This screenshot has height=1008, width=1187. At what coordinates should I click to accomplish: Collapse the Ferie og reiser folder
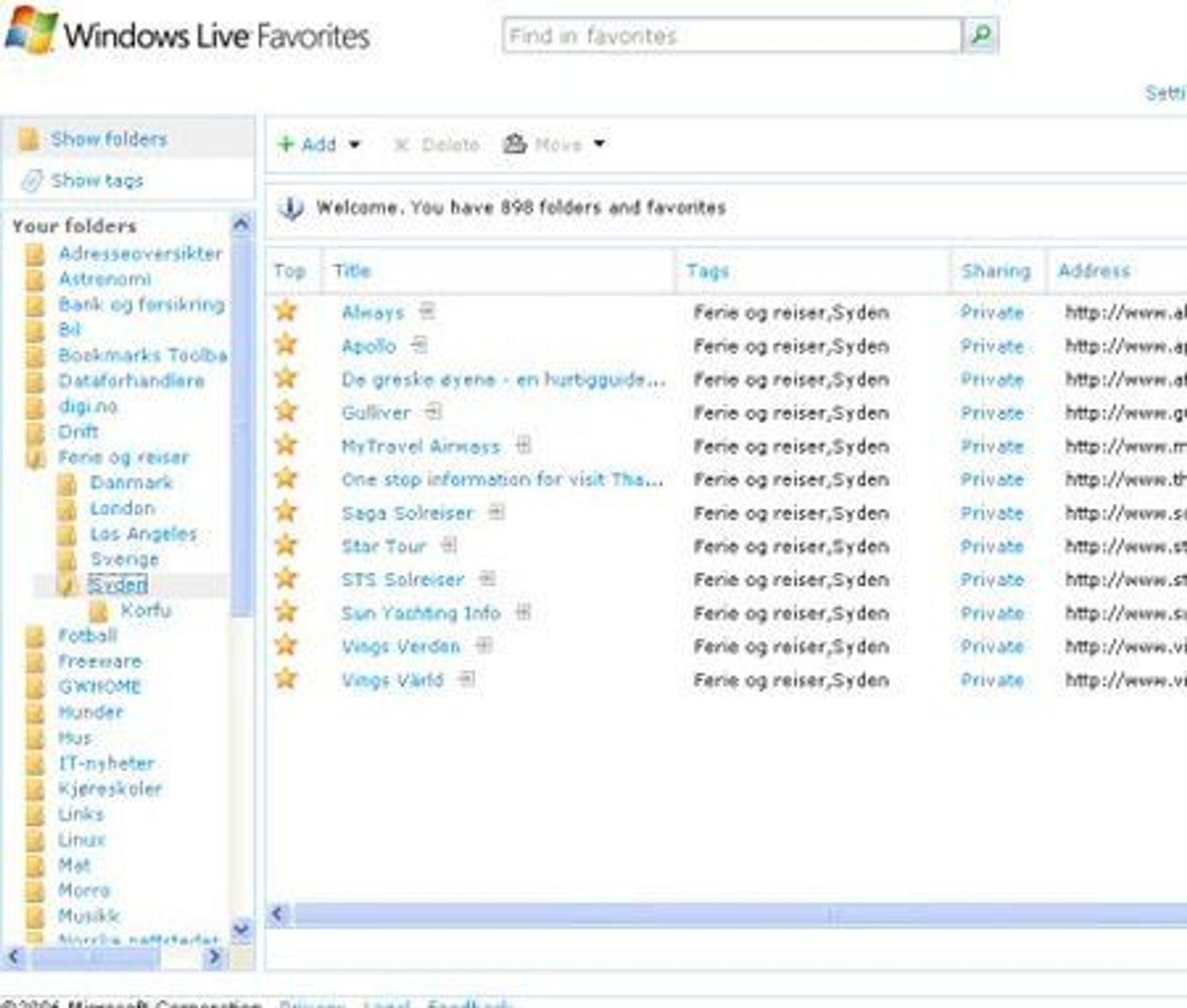click(36, 458)
